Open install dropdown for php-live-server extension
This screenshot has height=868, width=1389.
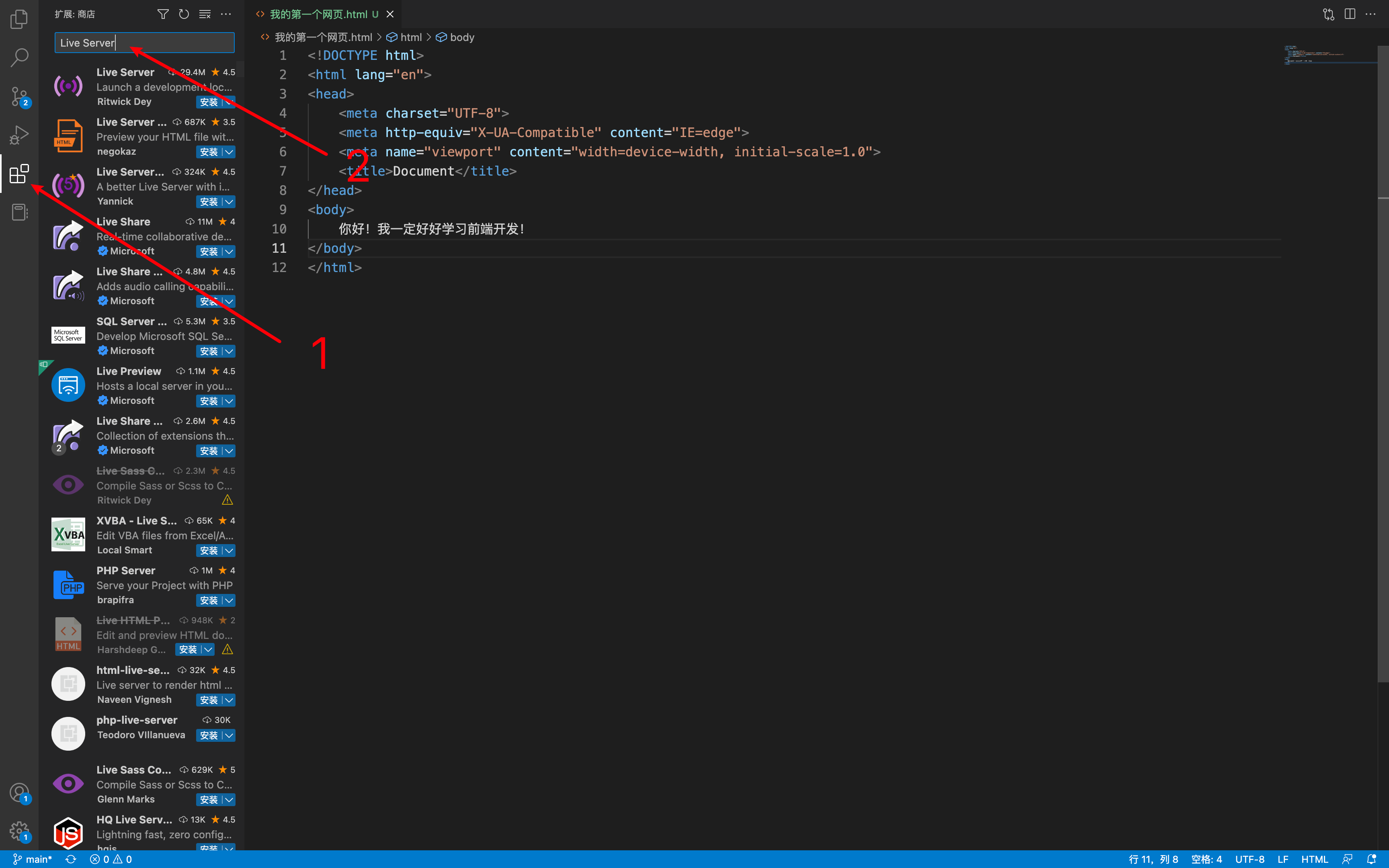pyautogui.click(x=229, y=735)
